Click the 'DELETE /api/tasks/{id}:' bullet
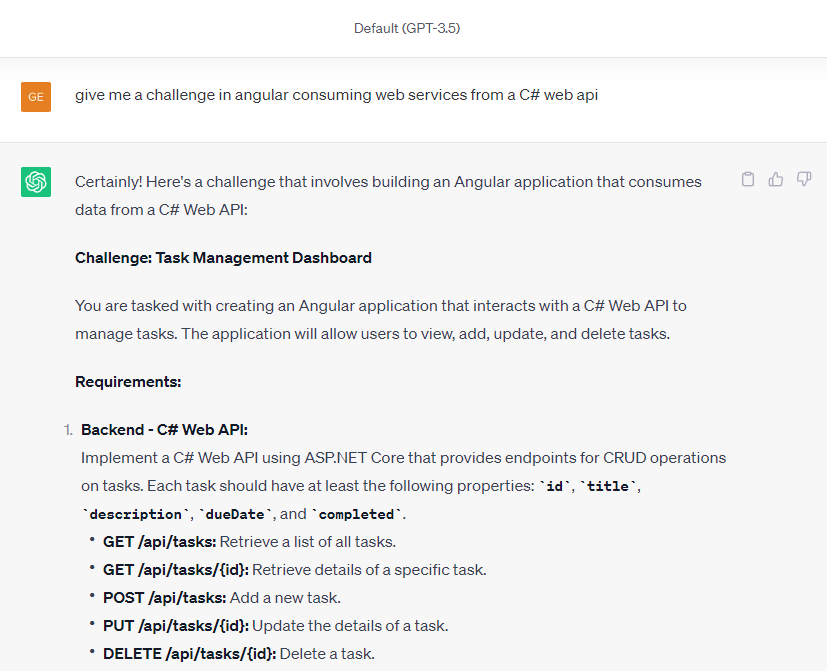The width and height of the screenshot is (827, 671). [189, 654]
